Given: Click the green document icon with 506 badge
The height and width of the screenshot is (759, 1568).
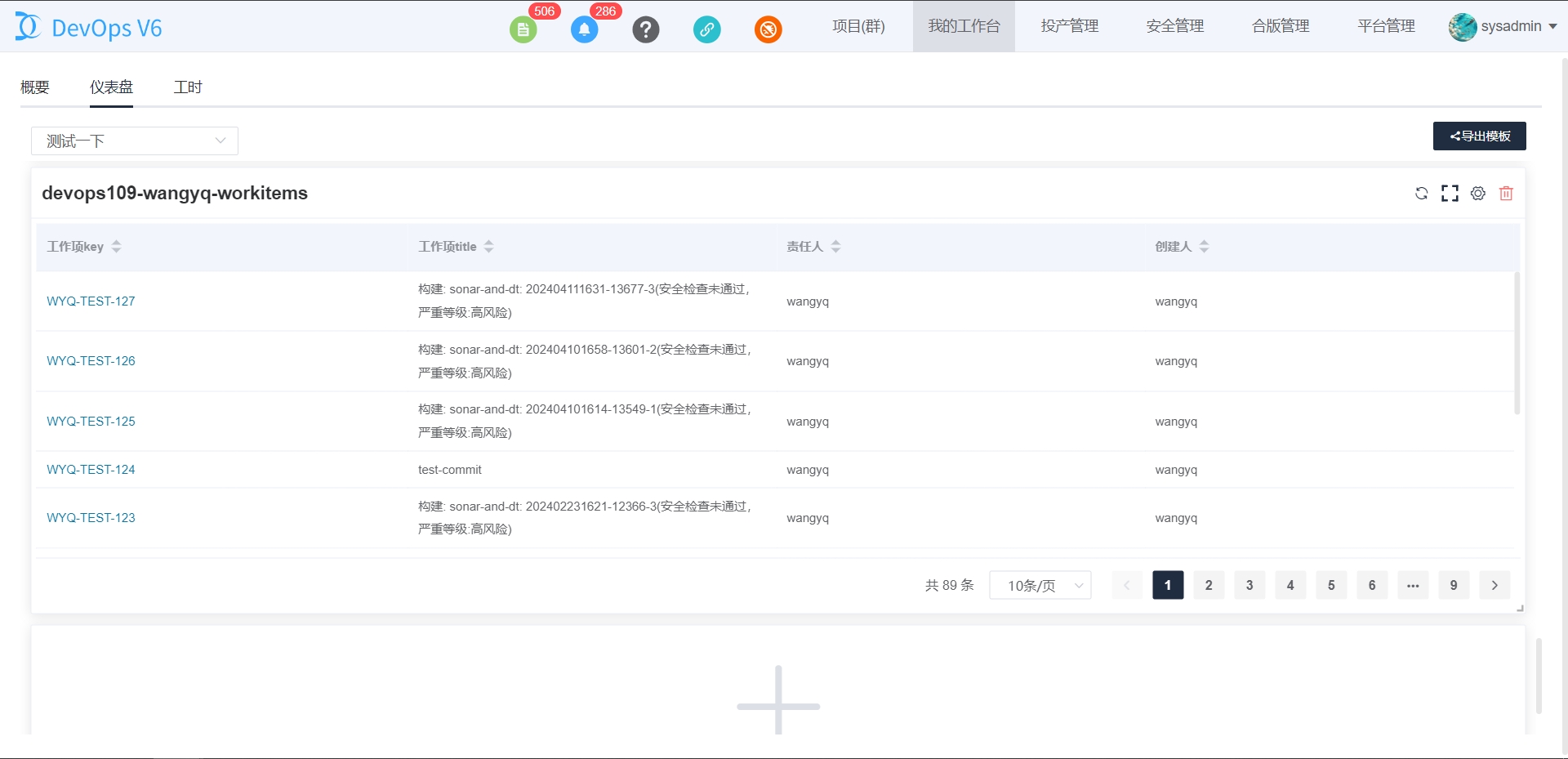Looking at the screenshot, I should (523, 30).
